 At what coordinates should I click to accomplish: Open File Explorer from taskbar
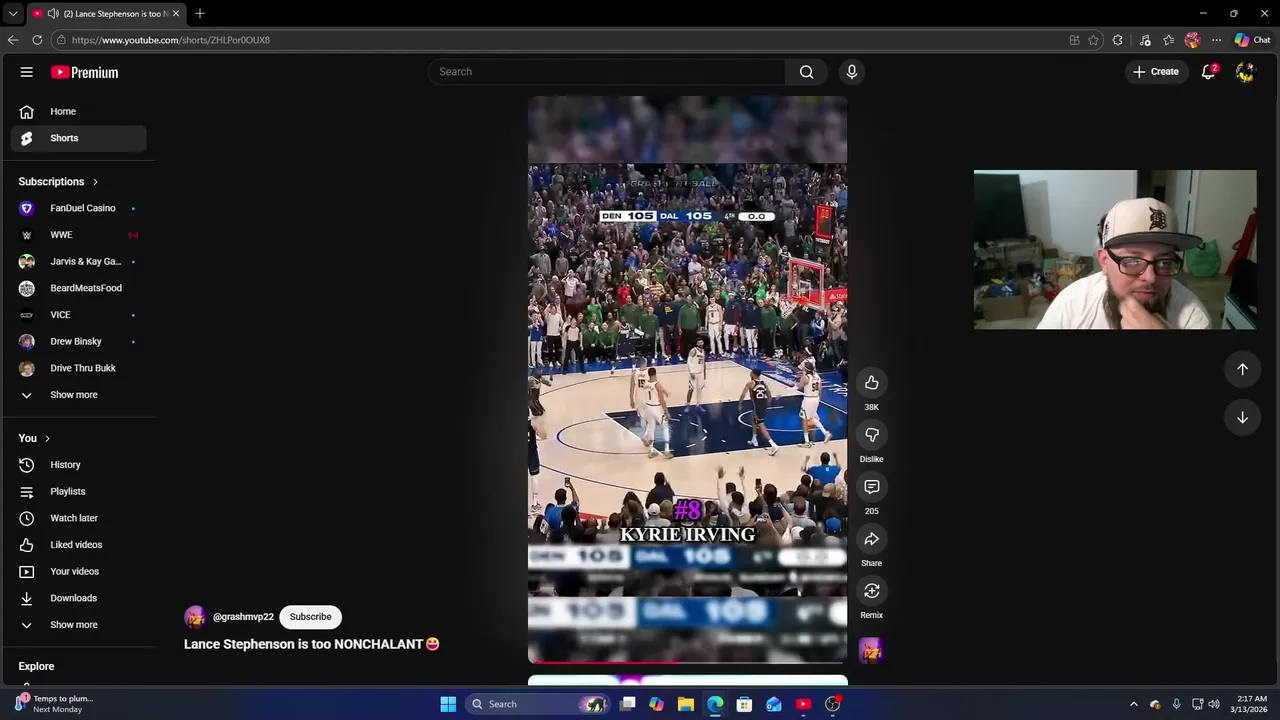click(x=685, y=704)
